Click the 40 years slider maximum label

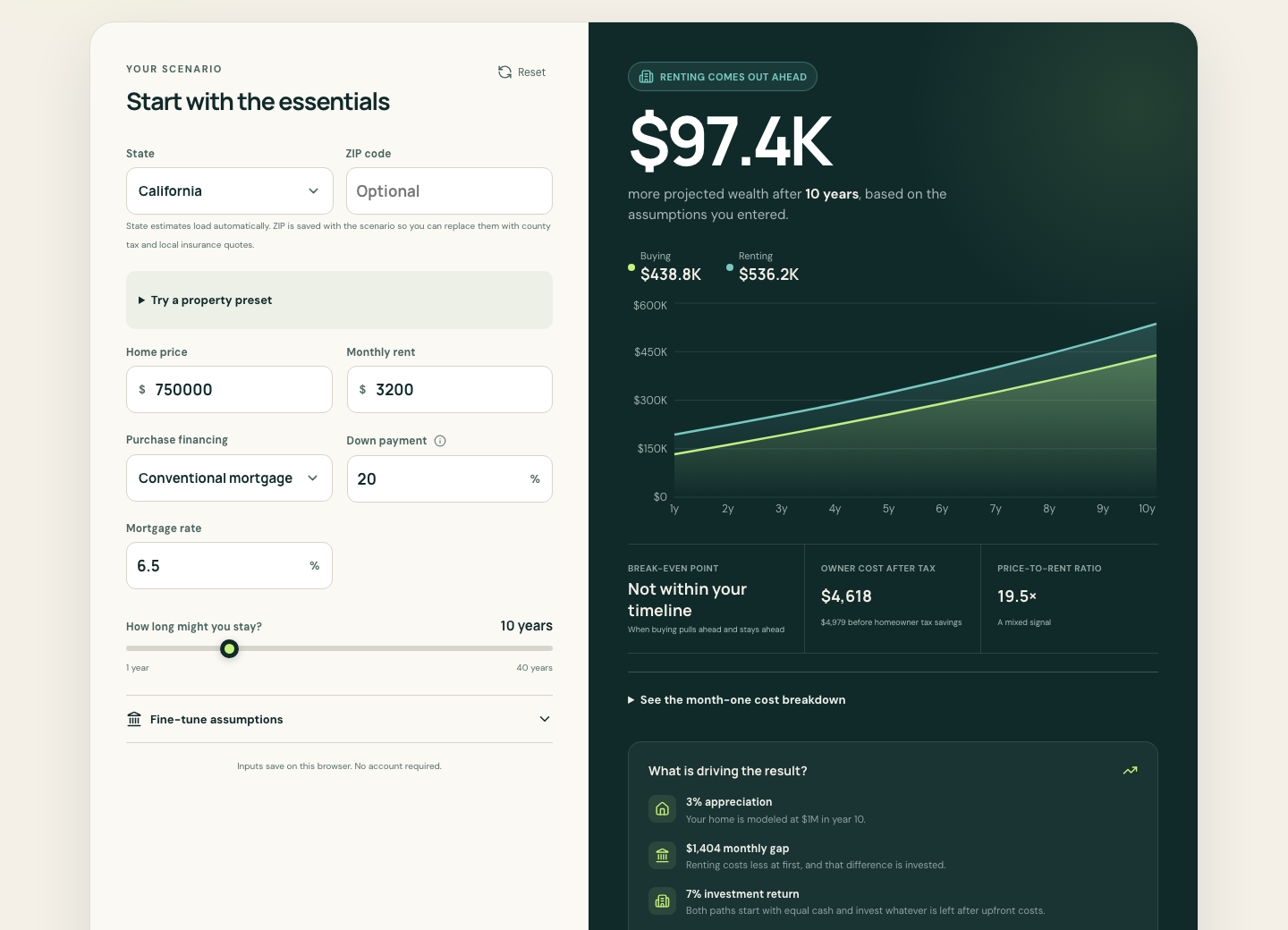[535, 668]
